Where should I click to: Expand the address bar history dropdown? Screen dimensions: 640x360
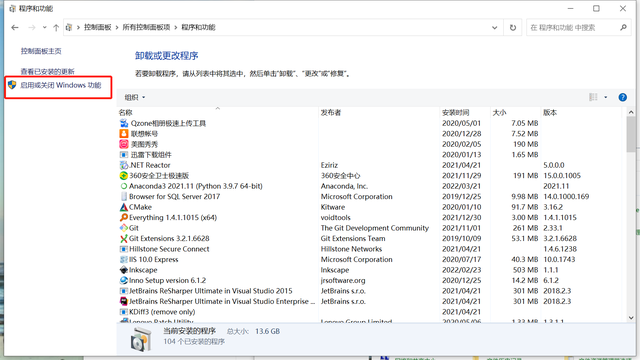[495, 27]
